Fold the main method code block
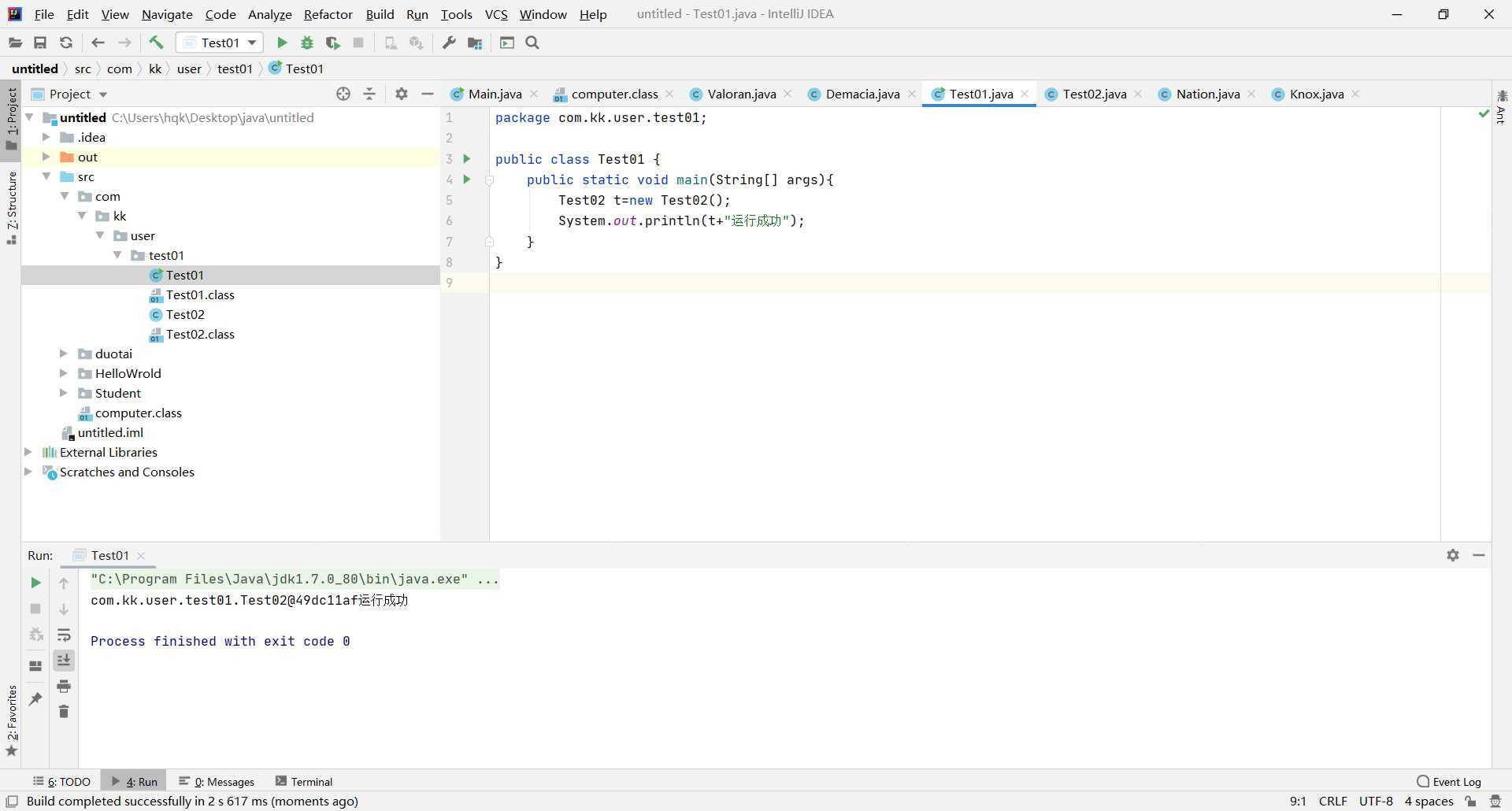The width and height of the screenshot is (1512, 811). (489, 180)
